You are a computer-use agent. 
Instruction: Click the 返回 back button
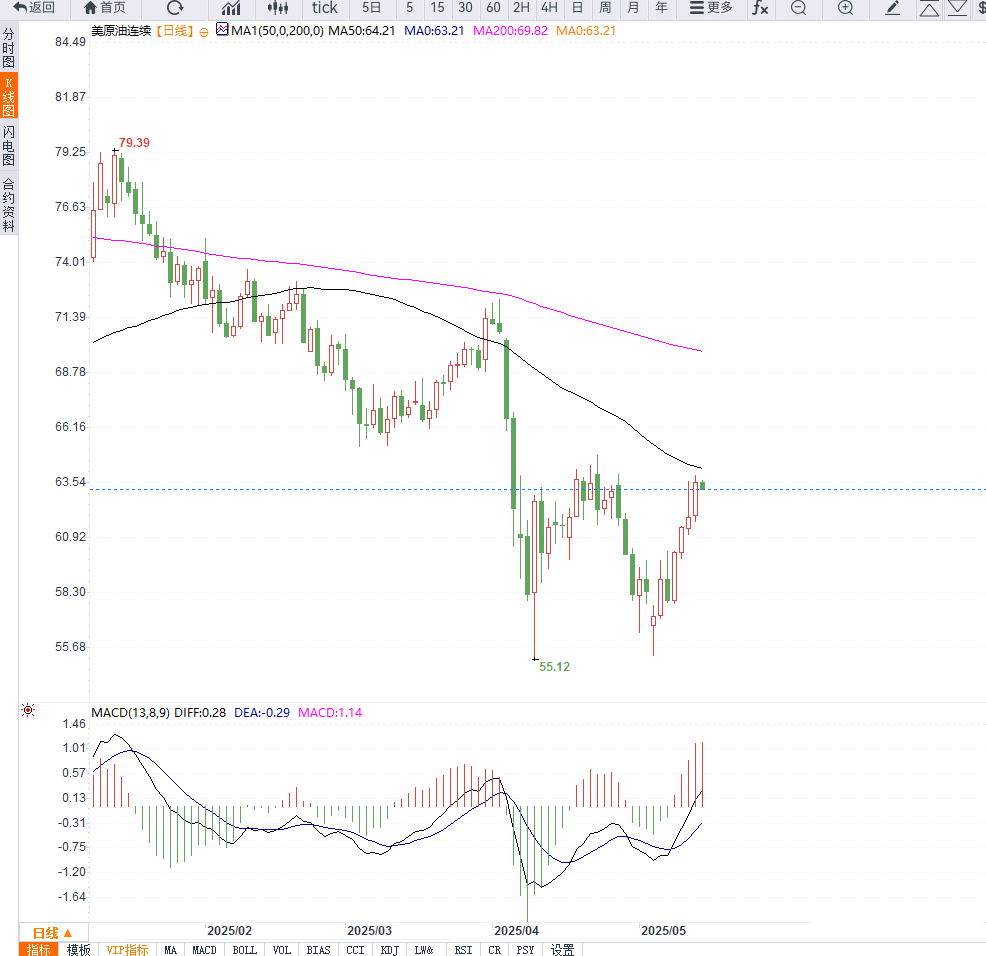click(33, 8)
